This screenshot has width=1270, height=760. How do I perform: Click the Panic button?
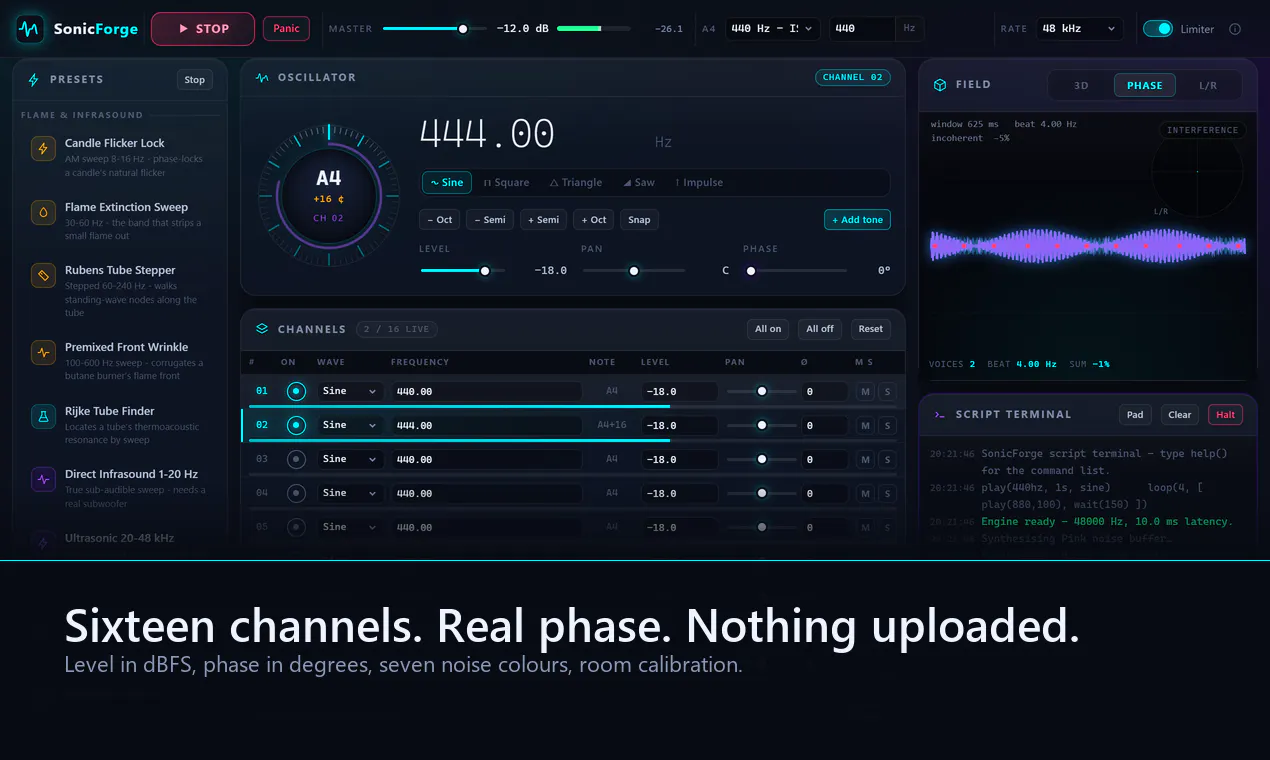287,29
